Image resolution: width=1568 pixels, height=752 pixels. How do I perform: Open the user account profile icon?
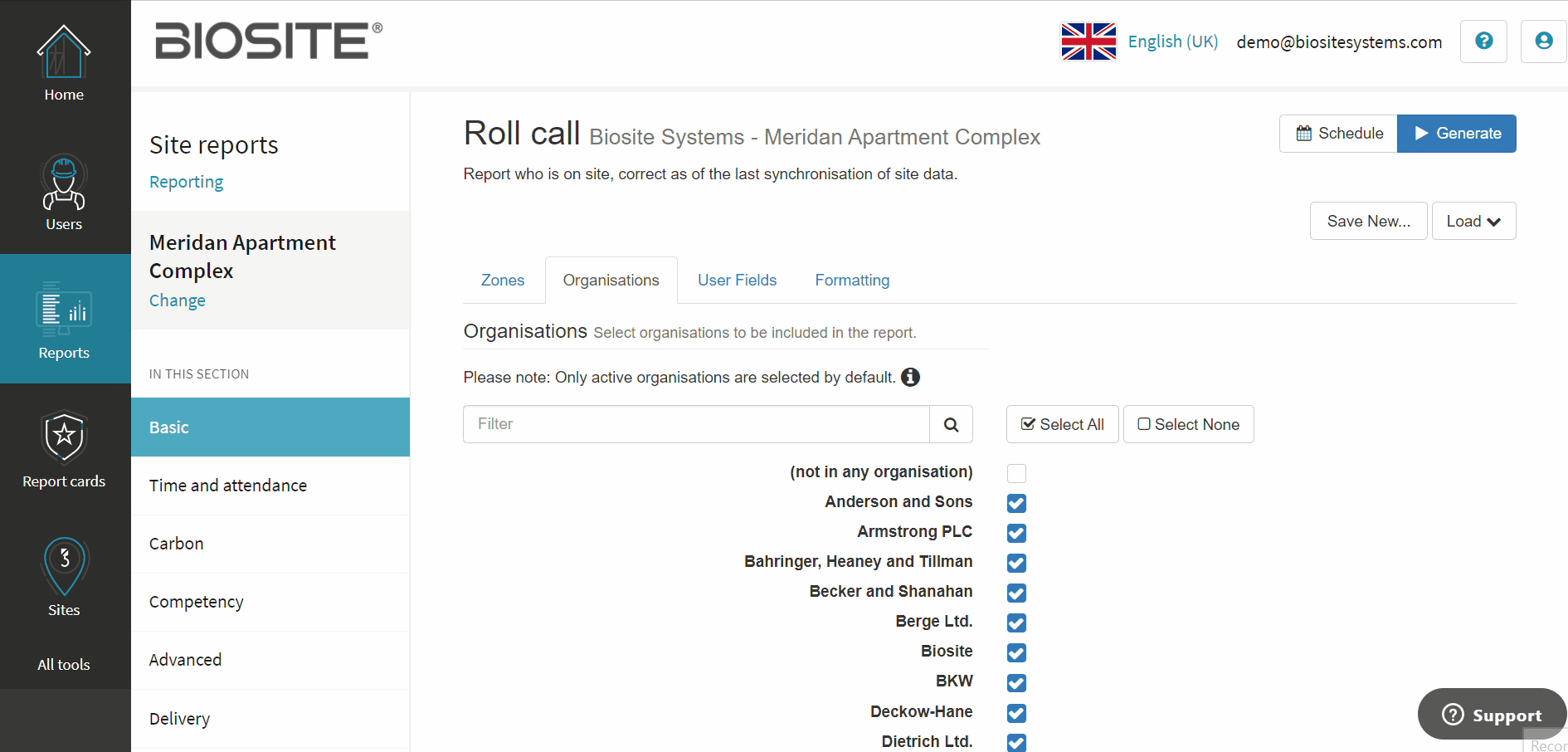[x=1542, y=40]
